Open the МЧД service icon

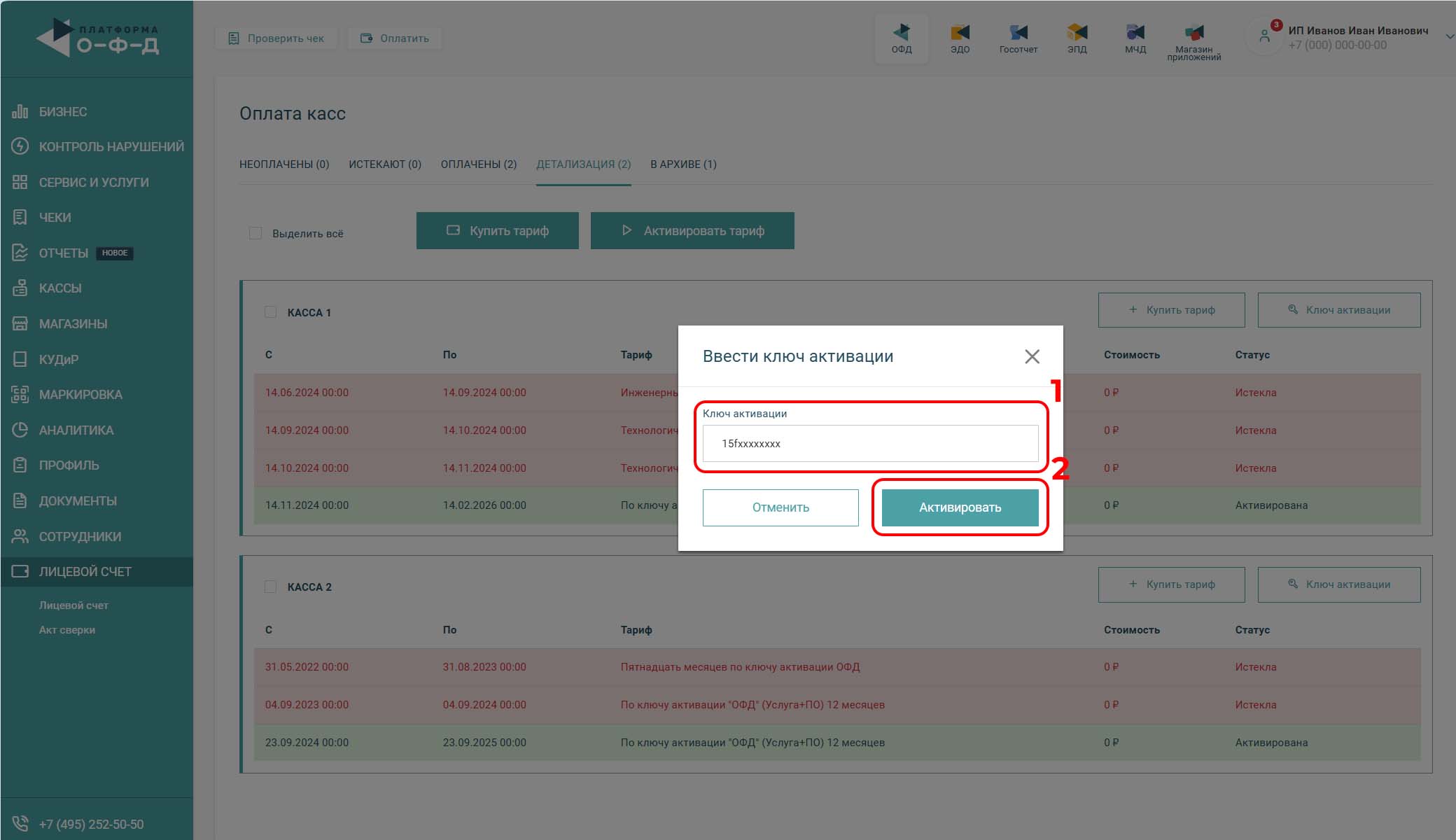(1135, 38)
